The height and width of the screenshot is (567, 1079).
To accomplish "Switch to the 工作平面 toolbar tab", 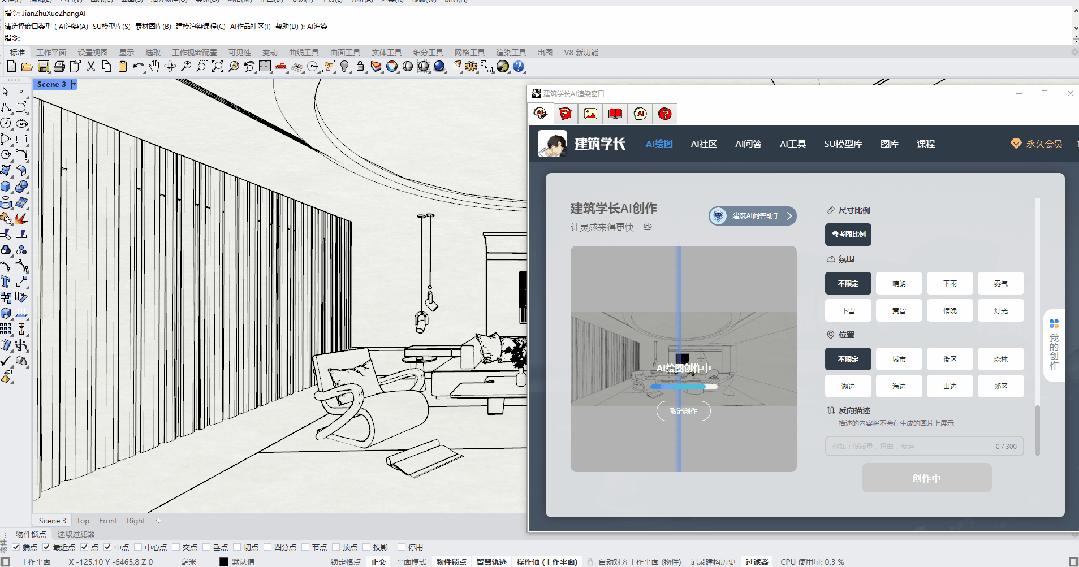I will (51, 52).
